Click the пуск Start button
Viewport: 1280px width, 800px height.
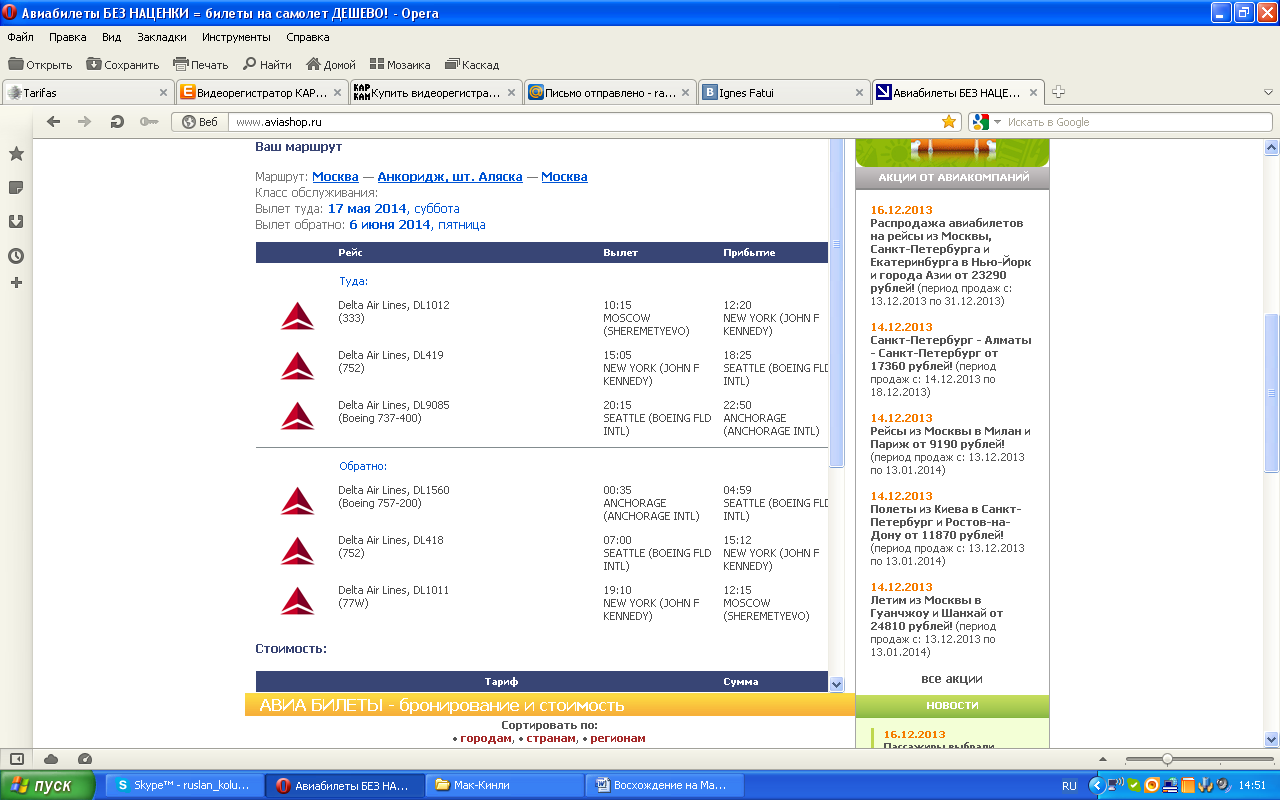coord(48,785)
